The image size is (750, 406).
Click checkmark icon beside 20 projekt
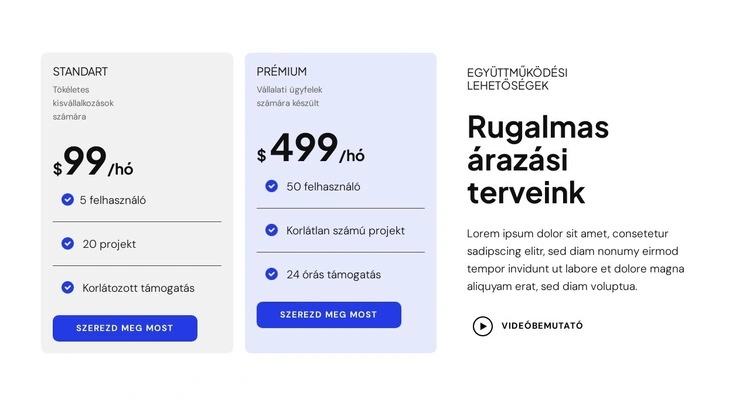(67, 243)
